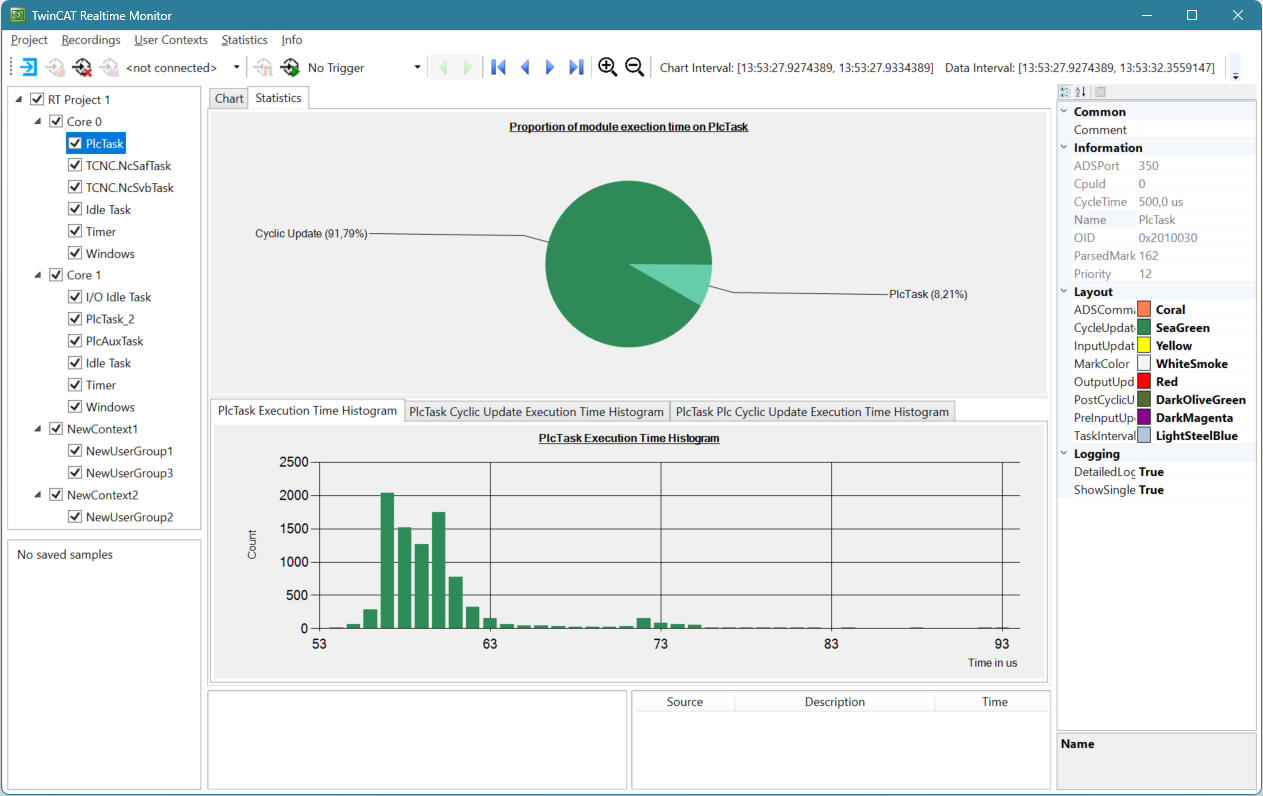Screen dimensions: 1263x796
Task: Toggle the TCNC.NcSvbTask checkbox
Action: (75, 188)
